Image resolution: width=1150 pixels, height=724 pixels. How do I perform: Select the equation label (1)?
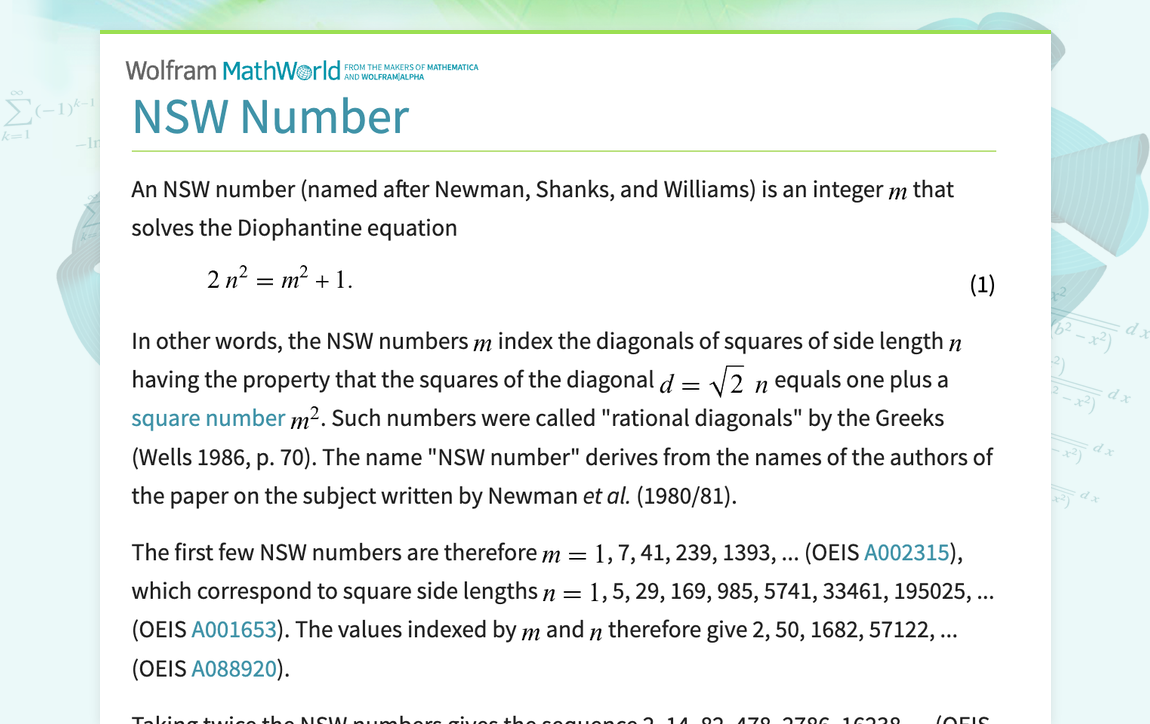(983, 284)
